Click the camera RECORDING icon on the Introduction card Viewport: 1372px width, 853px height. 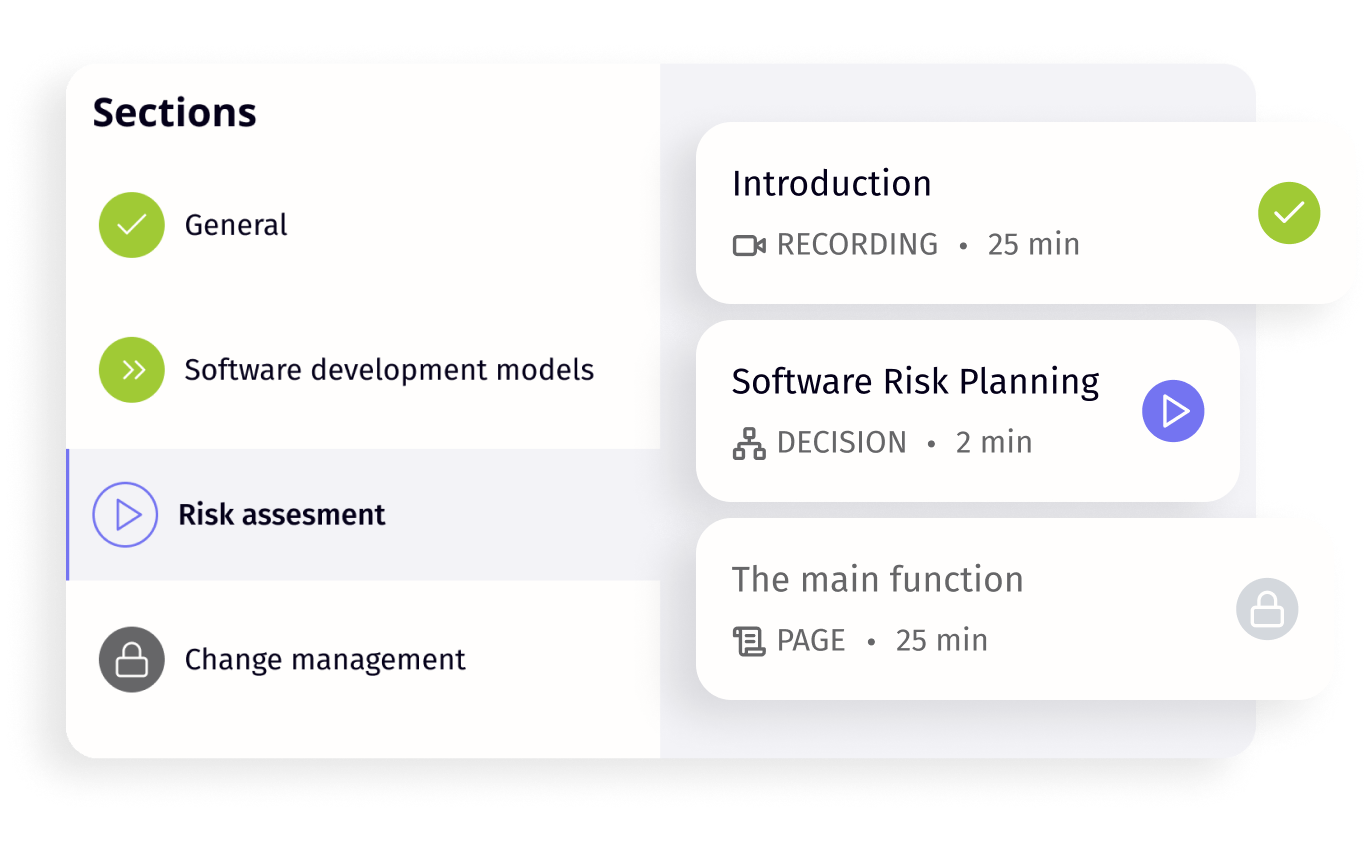coord(747,243)
